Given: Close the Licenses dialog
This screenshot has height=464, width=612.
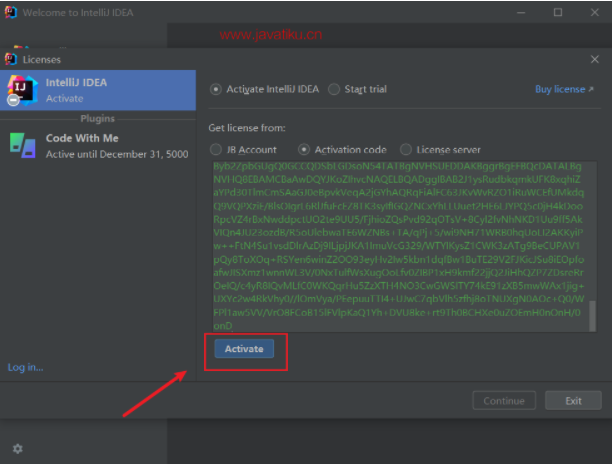Looking at the screenshot, I should coord(594,59).
